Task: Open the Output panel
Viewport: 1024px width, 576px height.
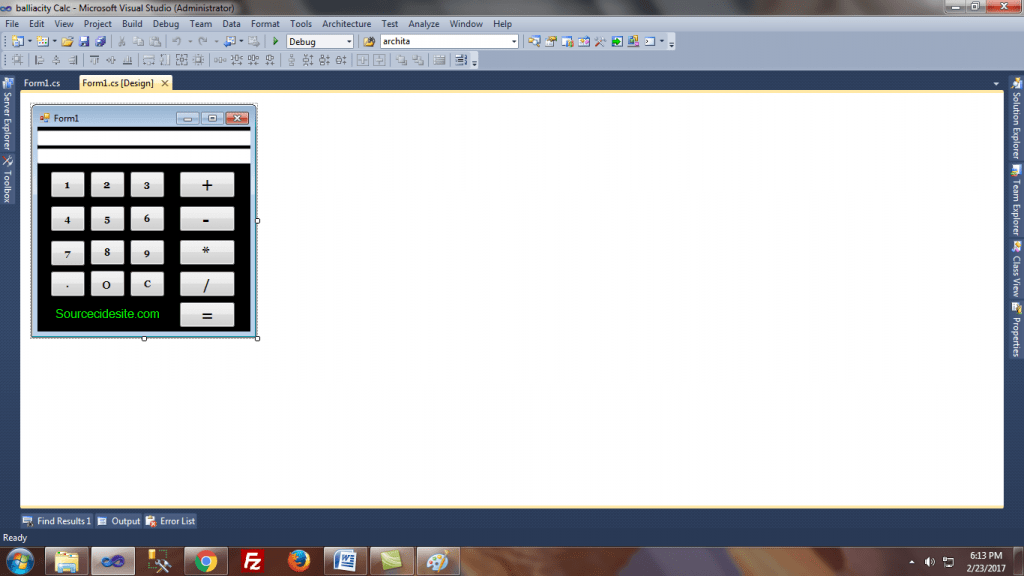Action: pos(119,521)
